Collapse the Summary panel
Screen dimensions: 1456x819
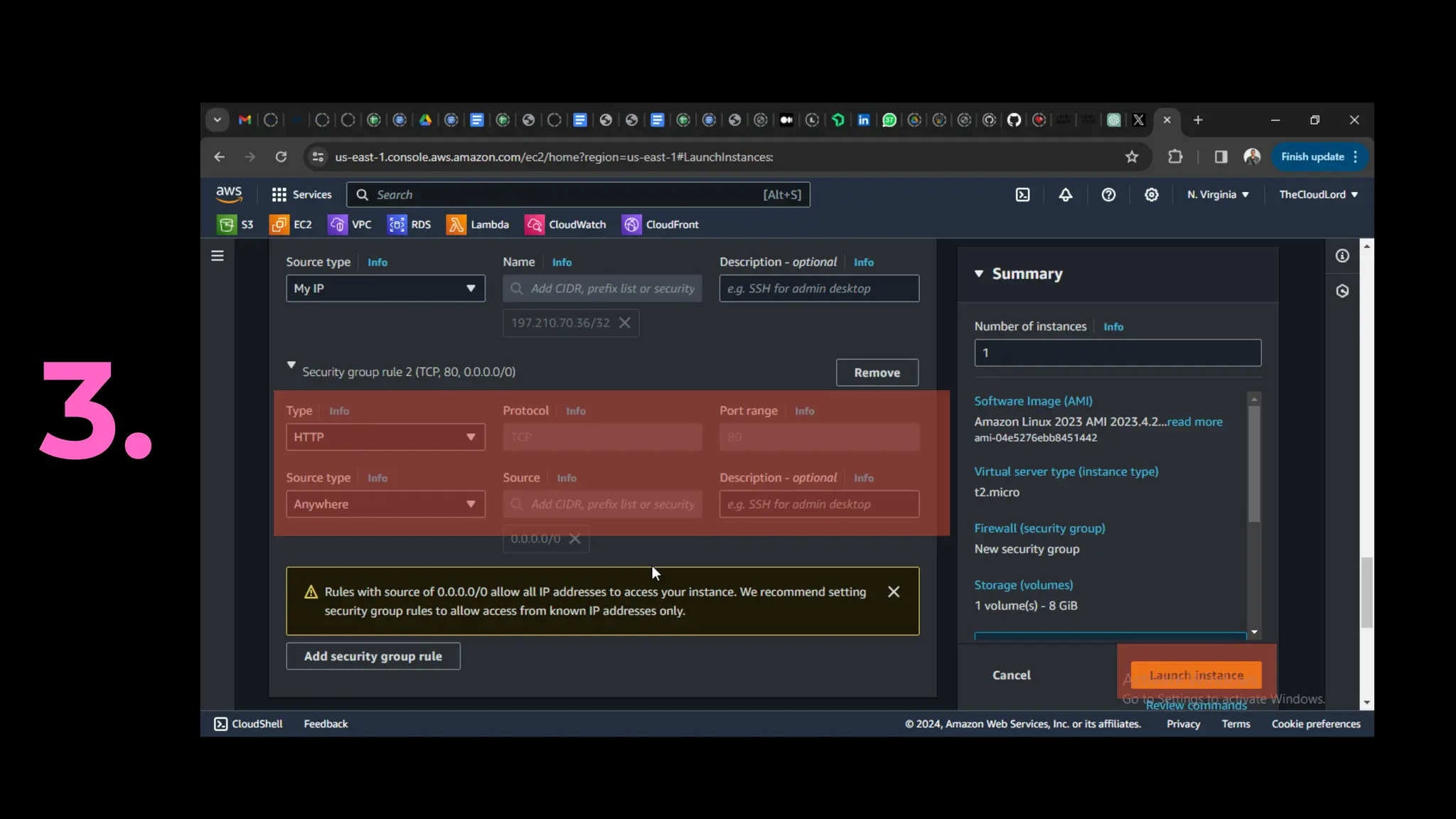tap(979, 274)
